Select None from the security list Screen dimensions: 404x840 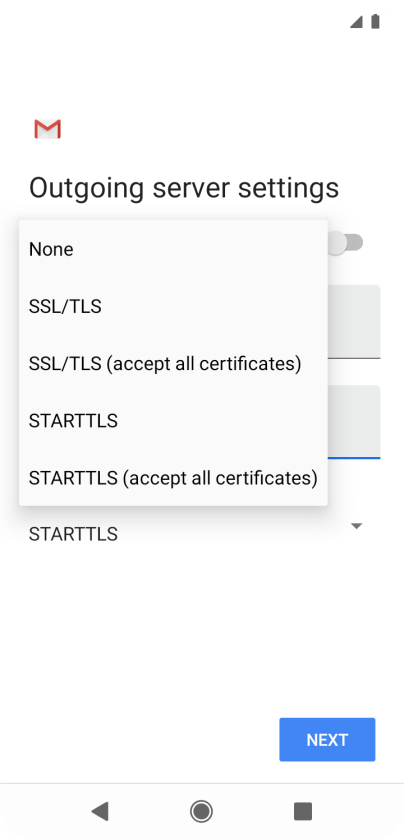173,249
